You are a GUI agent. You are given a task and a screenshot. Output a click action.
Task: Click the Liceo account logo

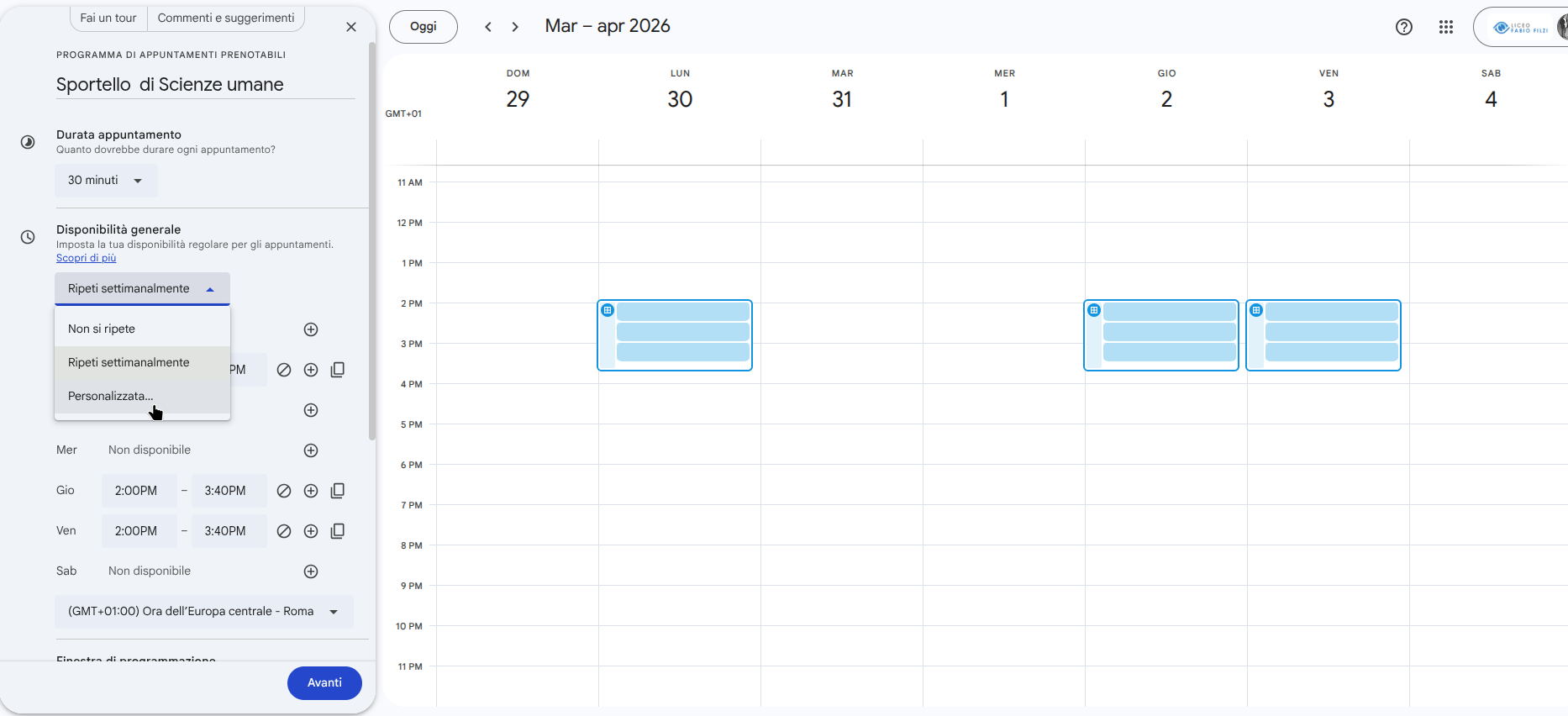[1520, 28]
